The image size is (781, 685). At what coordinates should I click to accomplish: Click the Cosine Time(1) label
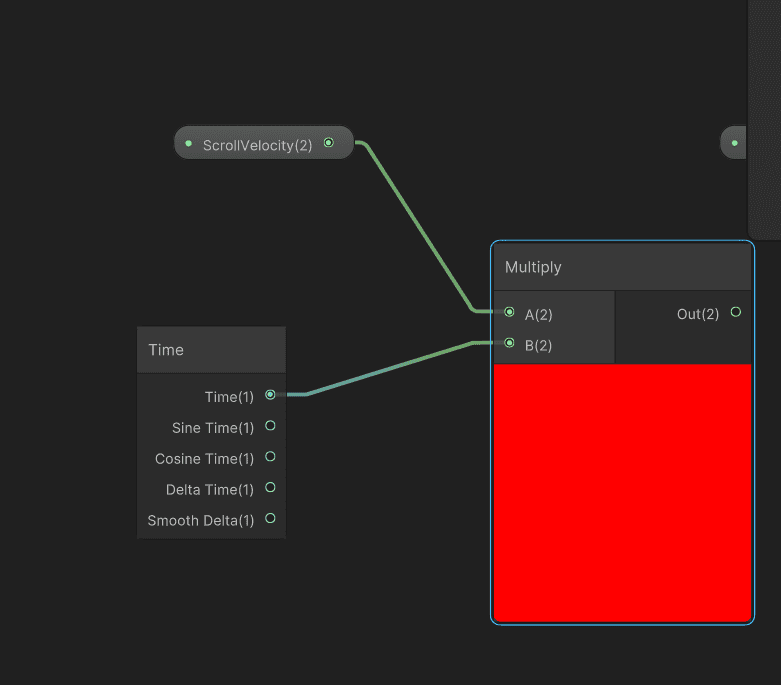[x=204, y=459]
